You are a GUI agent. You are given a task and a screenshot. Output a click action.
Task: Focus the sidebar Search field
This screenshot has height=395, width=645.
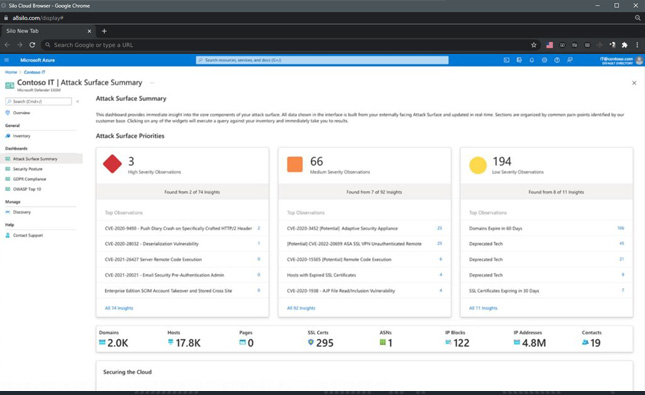(x=39, y=101)
